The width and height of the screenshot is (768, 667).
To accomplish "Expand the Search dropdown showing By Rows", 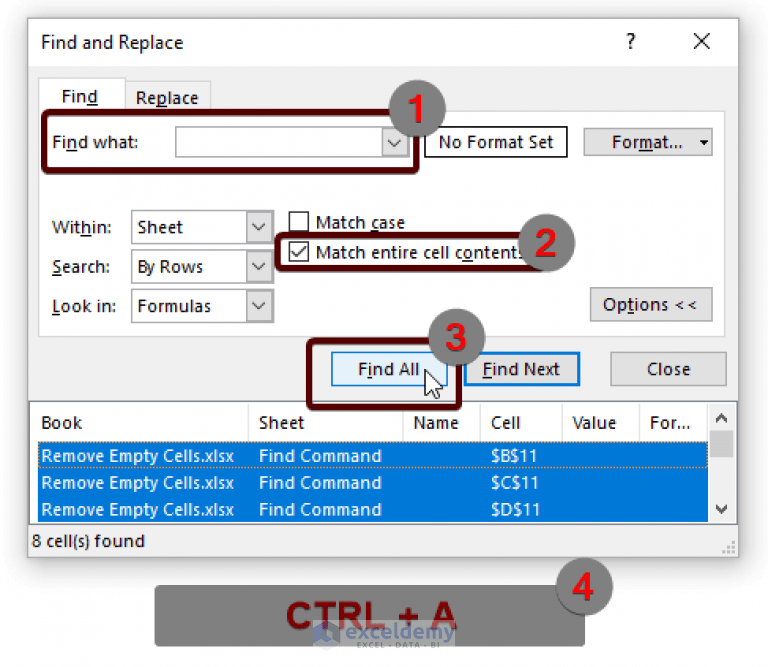I will point(259,266).
